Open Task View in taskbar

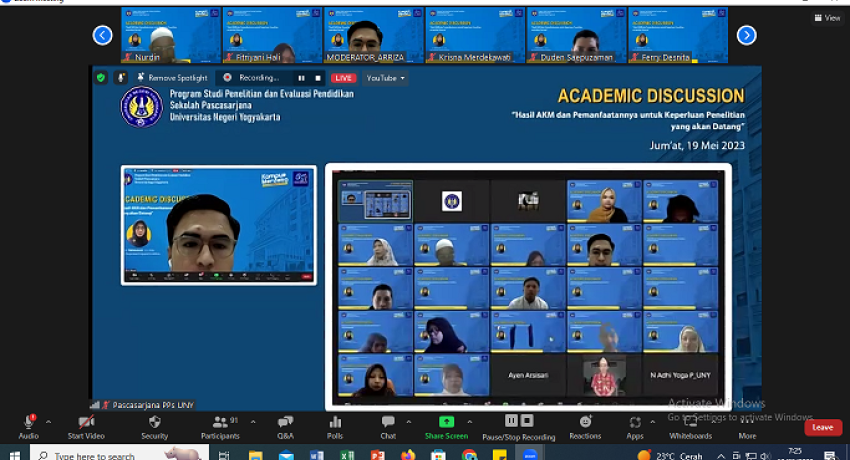pyautogui.click(x=224, y=454)
